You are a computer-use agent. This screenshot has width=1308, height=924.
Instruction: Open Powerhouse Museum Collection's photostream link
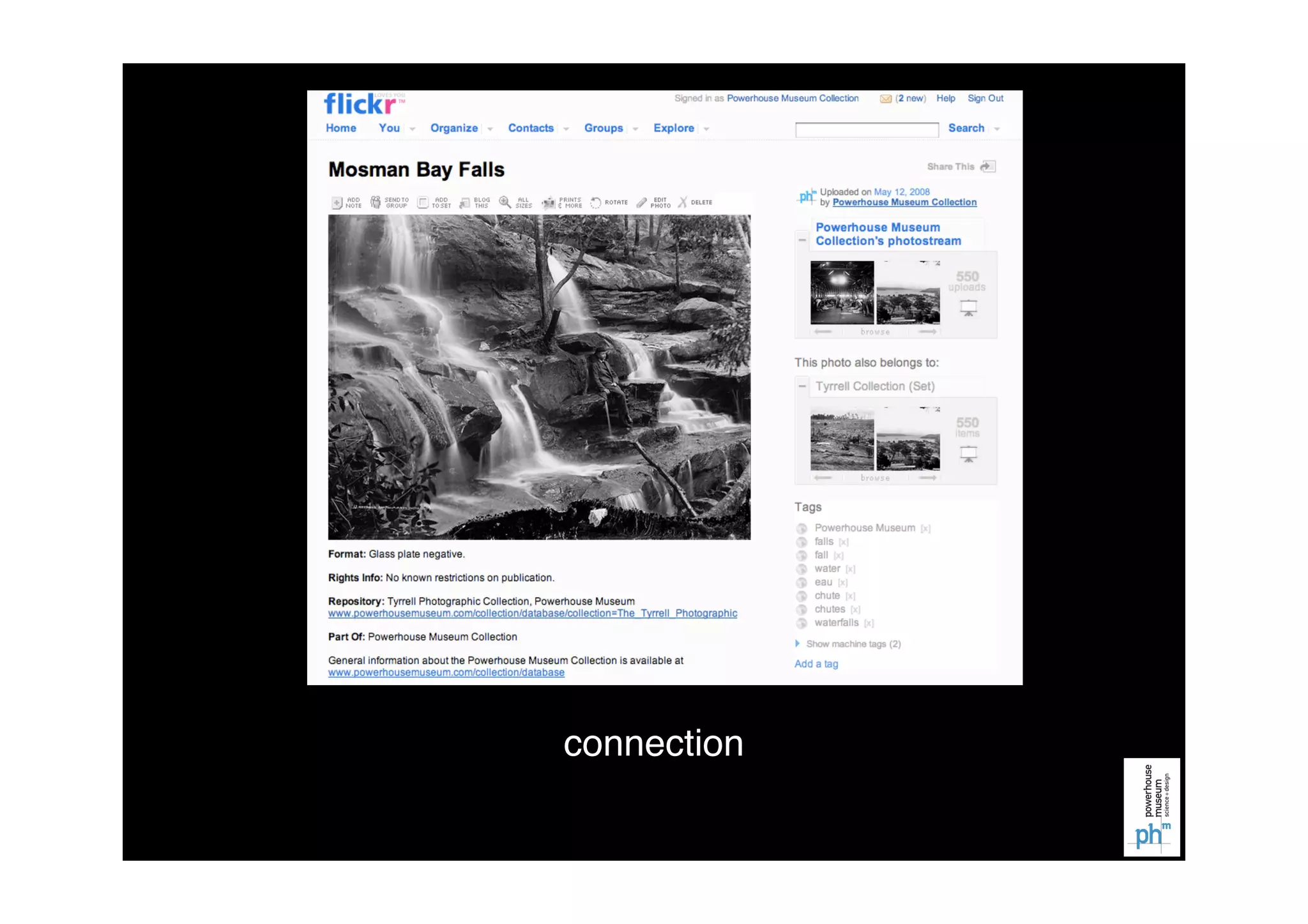tap(888, 234)
